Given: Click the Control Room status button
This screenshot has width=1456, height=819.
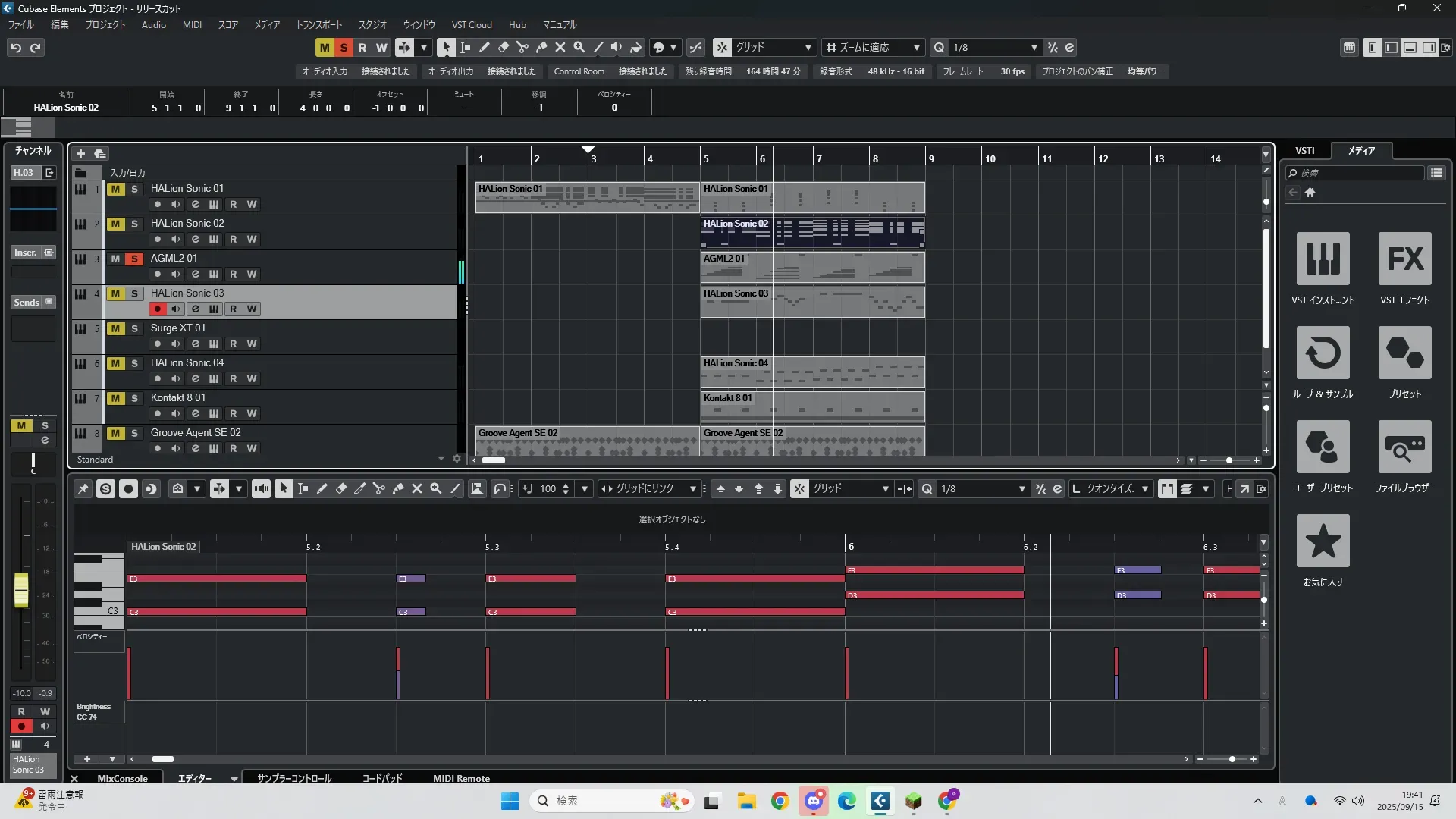Looking at the screenshot, I should (579, 71).
